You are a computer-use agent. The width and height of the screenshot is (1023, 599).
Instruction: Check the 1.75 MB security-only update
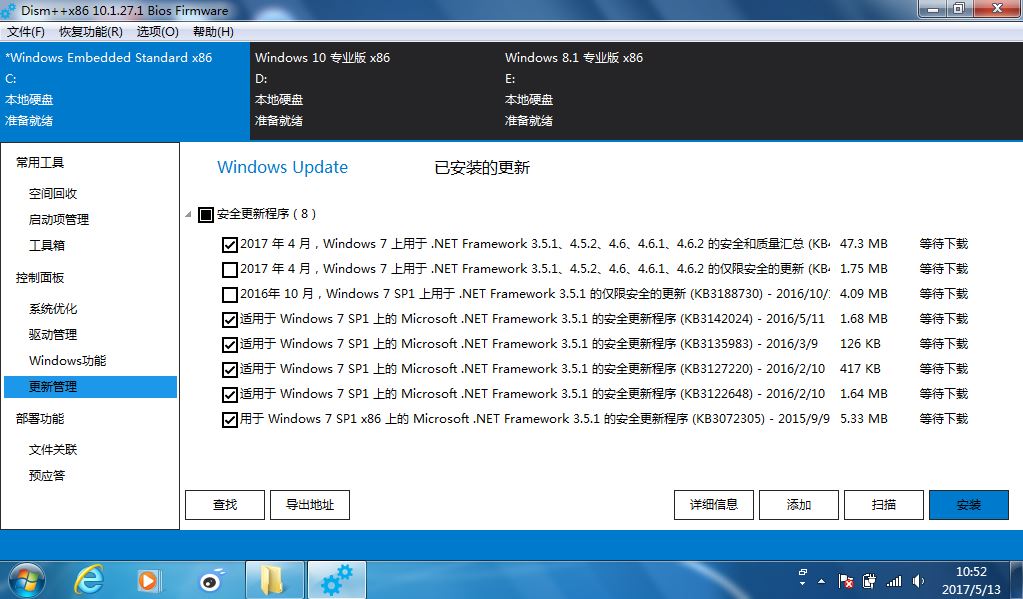click(x=229, y=269)
